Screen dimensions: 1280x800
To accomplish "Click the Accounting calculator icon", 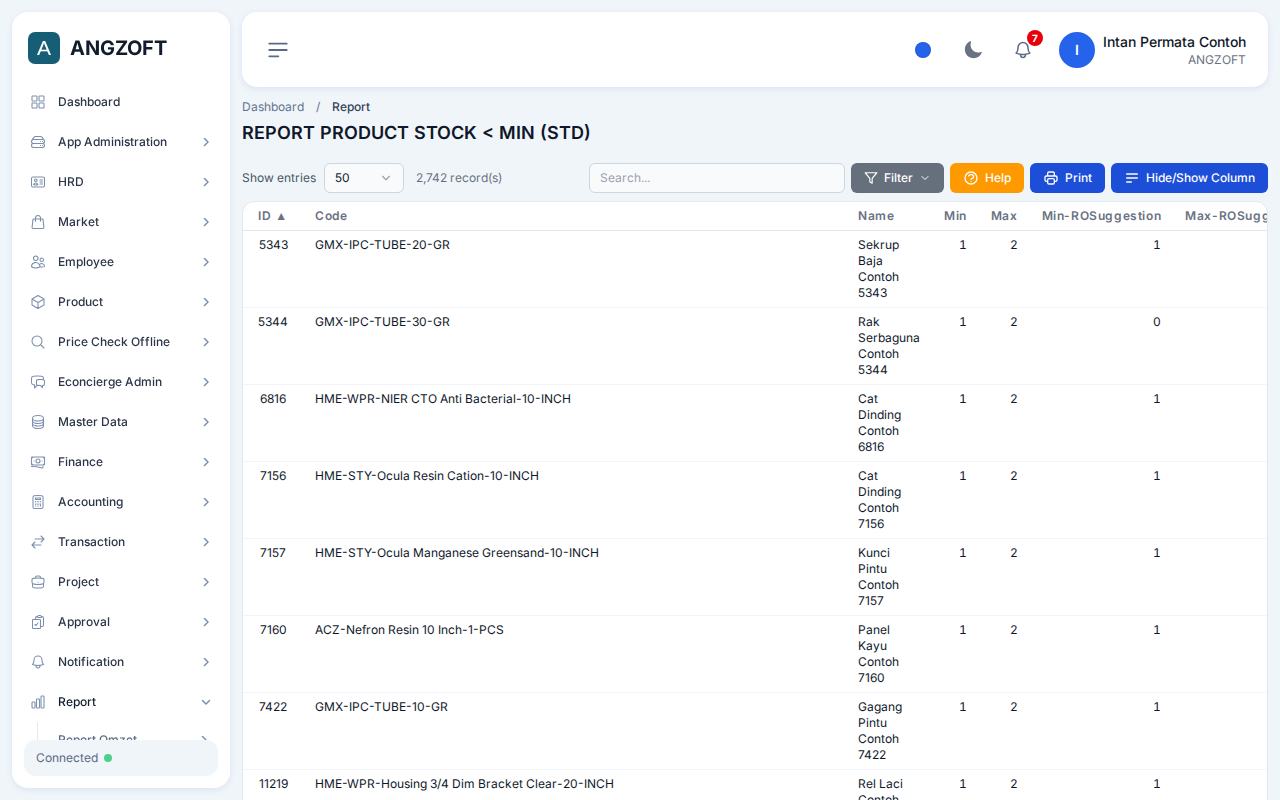I will tap(38, 502).
